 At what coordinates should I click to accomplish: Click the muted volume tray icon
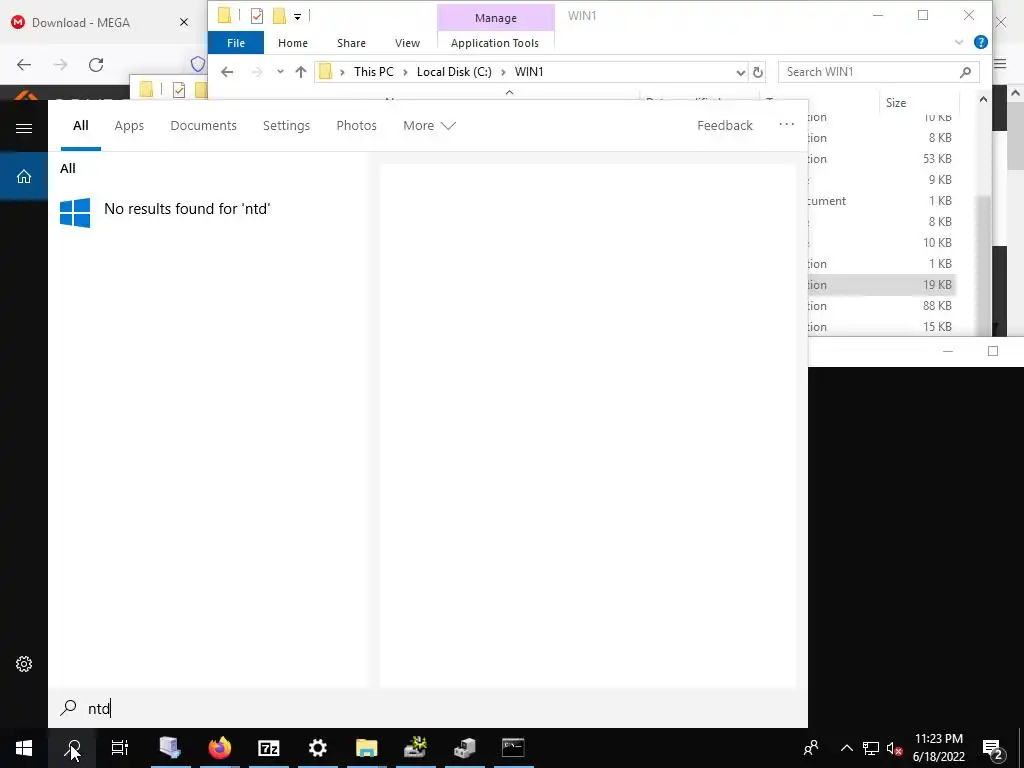(894, 748)
